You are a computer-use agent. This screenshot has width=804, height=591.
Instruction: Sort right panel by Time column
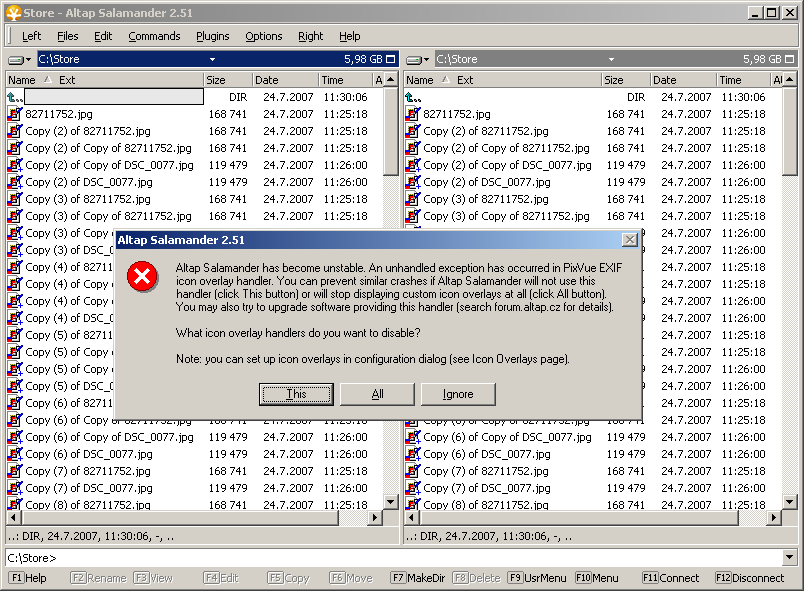(743, 80)
